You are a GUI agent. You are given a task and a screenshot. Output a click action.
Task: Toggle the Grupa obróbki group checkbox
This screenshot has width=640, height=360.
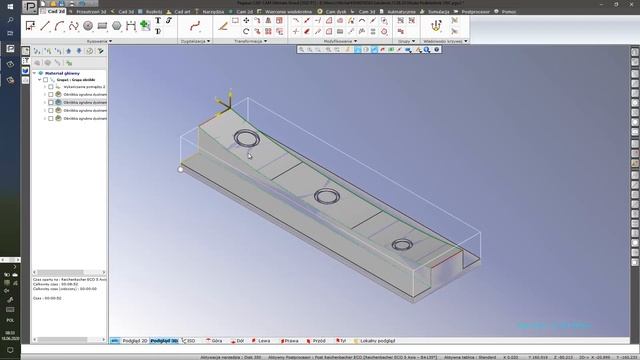(x=46, y=80)
